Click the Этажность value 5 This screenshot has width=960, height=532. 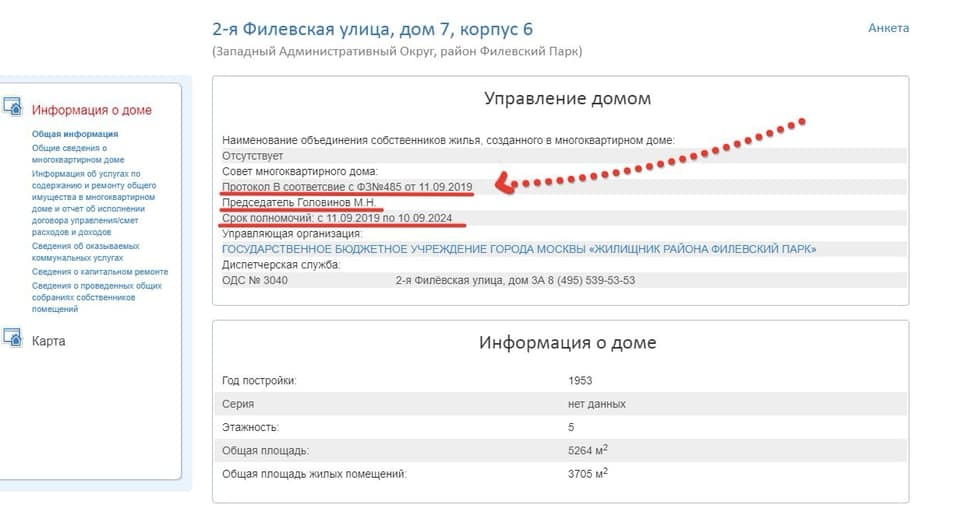point(571,427)
